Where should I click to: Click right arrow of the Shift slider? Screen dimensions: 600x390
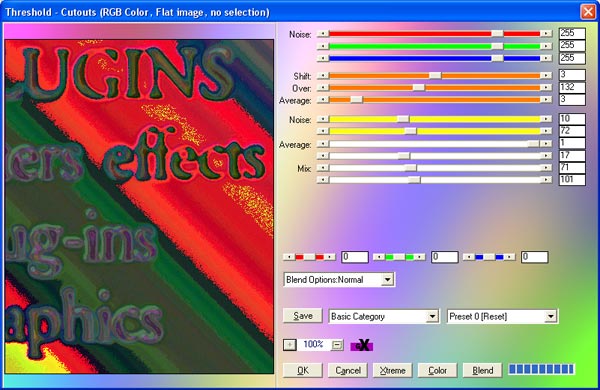546,76
